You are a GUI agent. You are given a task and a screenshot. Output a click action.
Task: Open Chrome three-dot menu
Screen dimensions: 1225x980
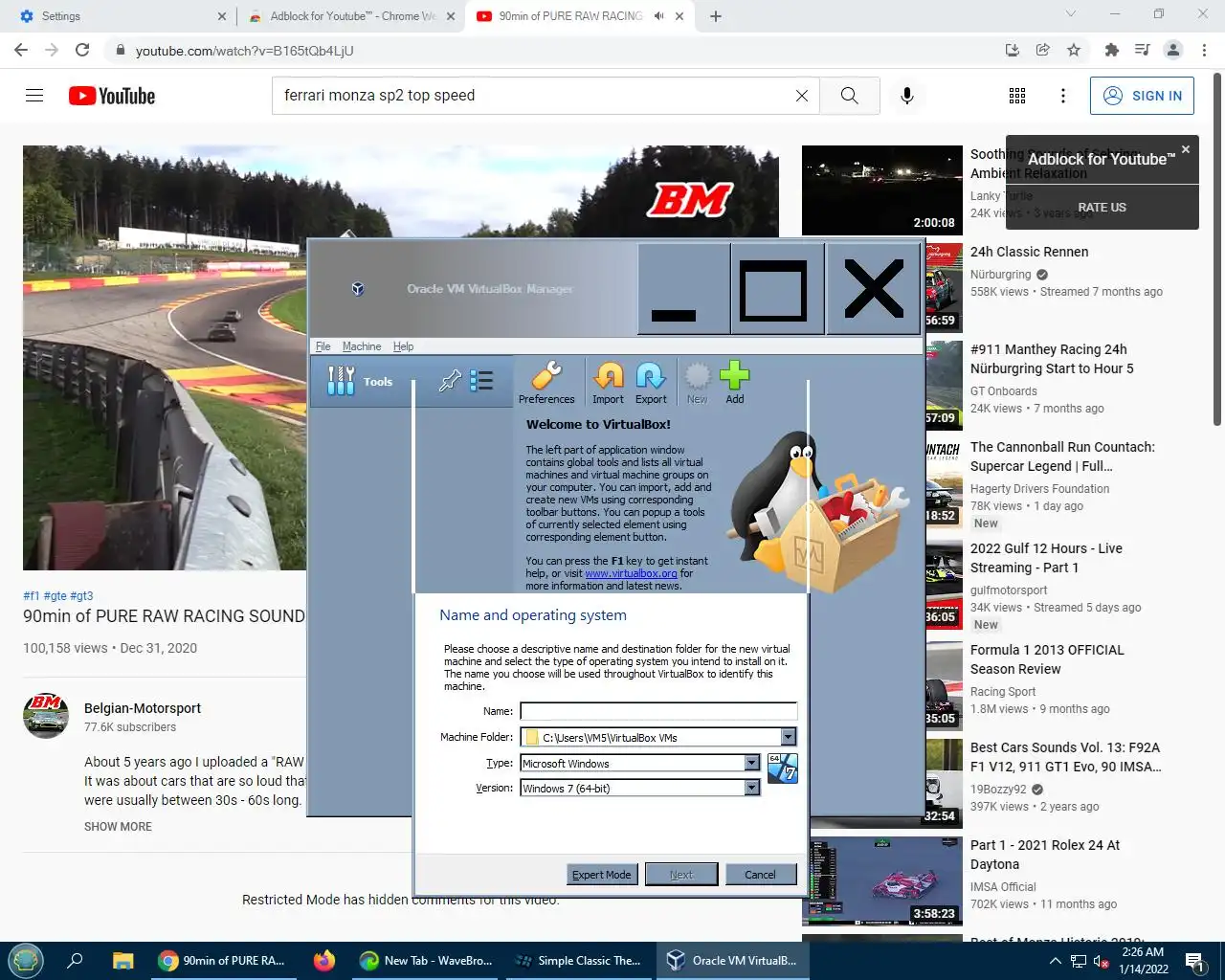pos(1204,50)
